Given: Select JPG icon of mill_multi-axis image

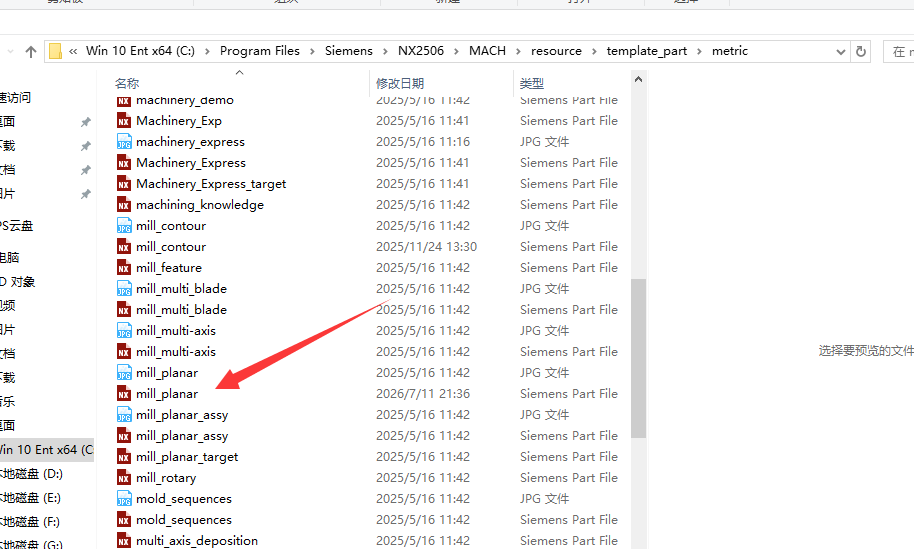Looking at the screenshot, I should coord(124,330).
